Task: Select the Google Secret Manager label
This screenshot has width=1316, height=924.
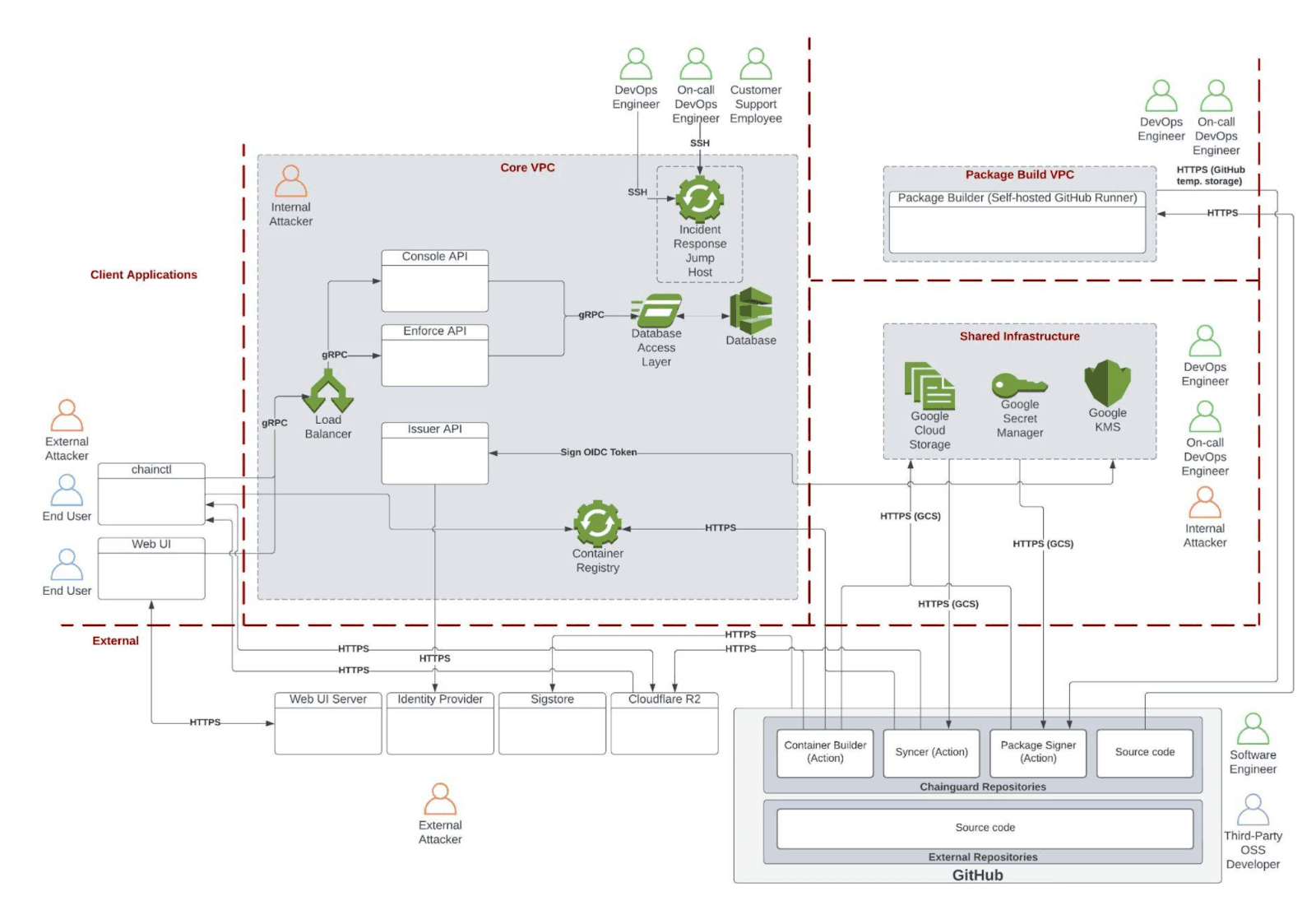Action: pos(1020,419)
